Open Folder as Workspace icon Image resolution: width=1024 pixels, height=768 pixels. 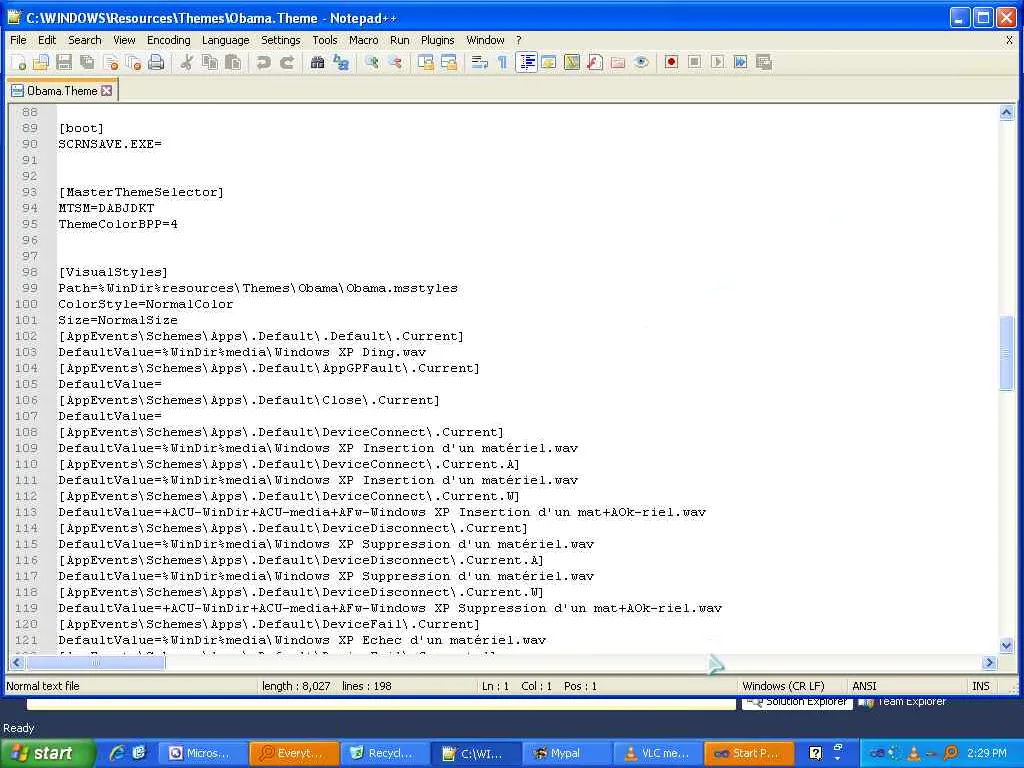[618, 62]
